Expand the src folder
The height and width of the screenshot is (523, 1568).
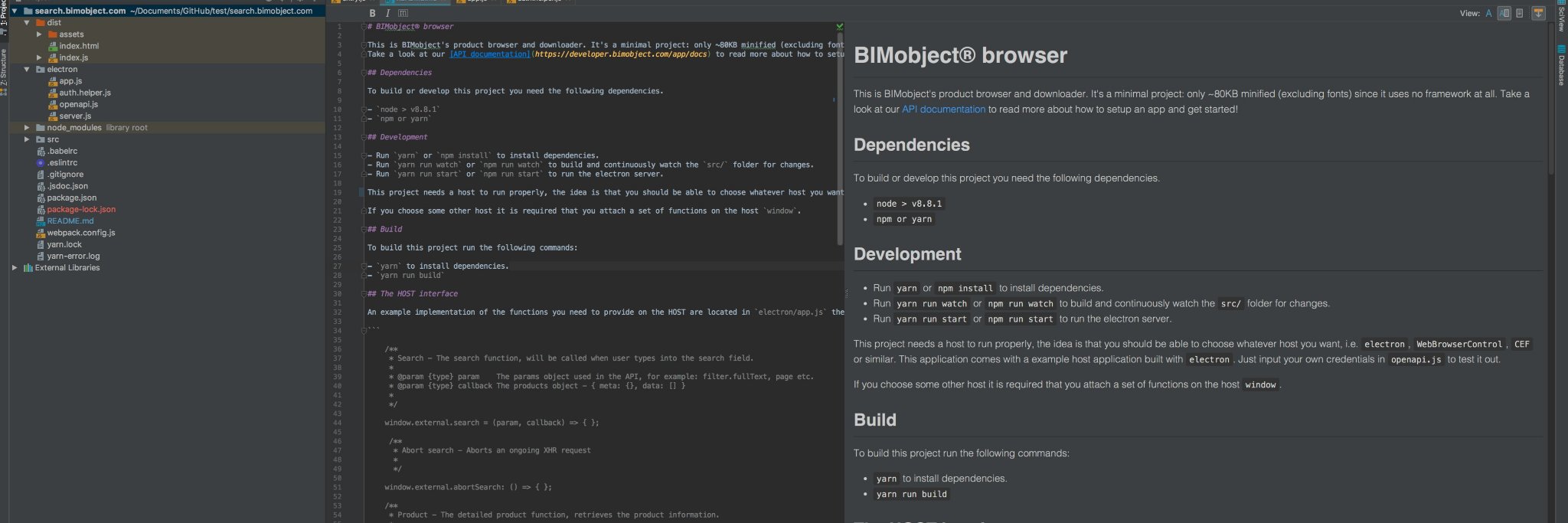tap(27, 139)
